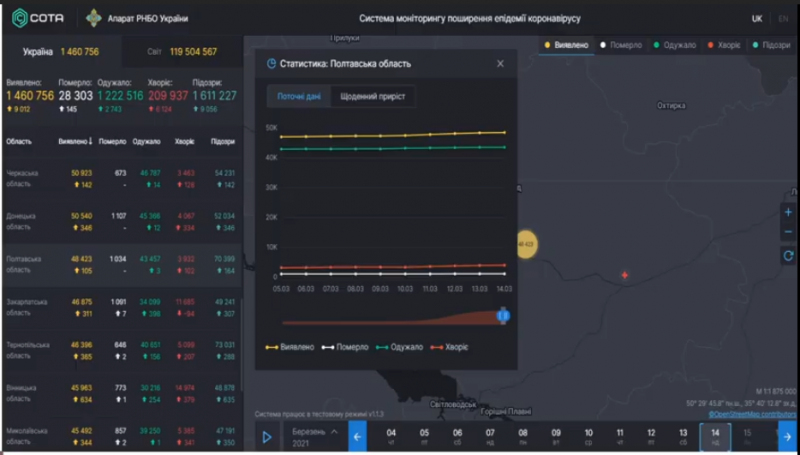Open the OpenStreetMap contributors link
The height and width of the screenshot is (455, 800).
752,414
